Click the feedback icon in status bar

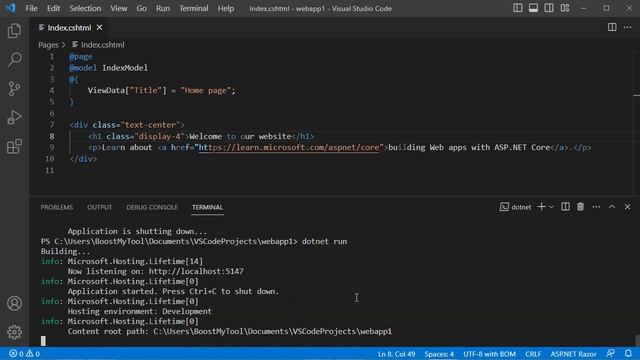(x=611, y=353)
